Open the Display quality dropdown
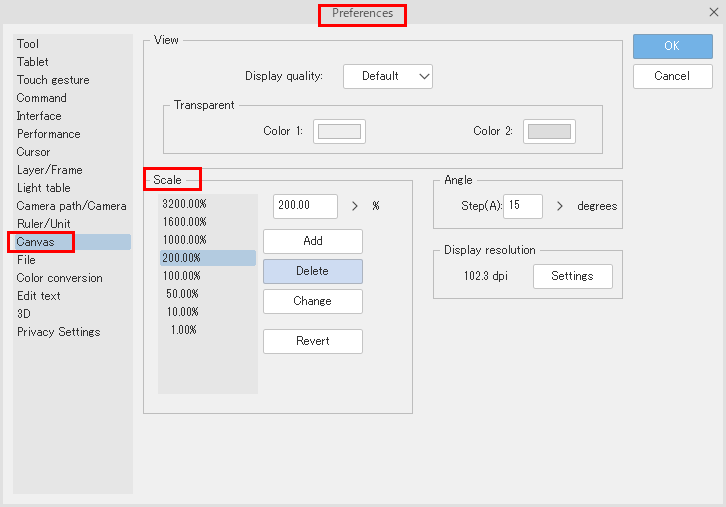 388,76
